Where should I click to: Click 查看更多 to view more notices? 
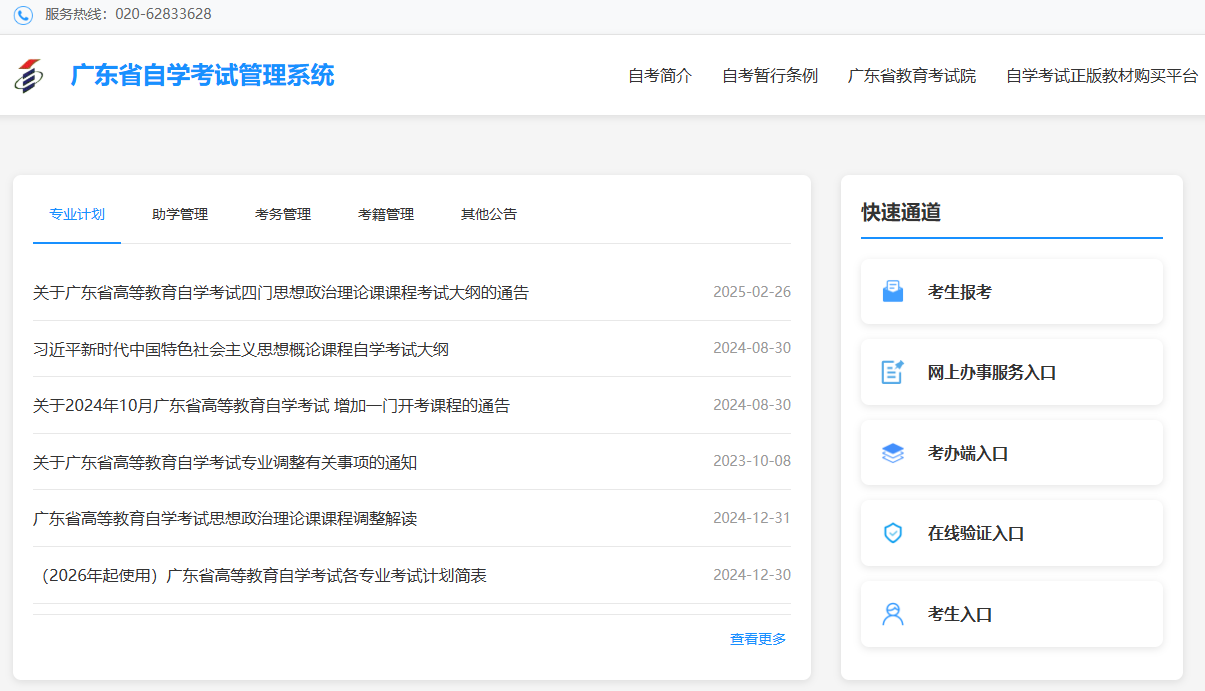click(758, 639)
